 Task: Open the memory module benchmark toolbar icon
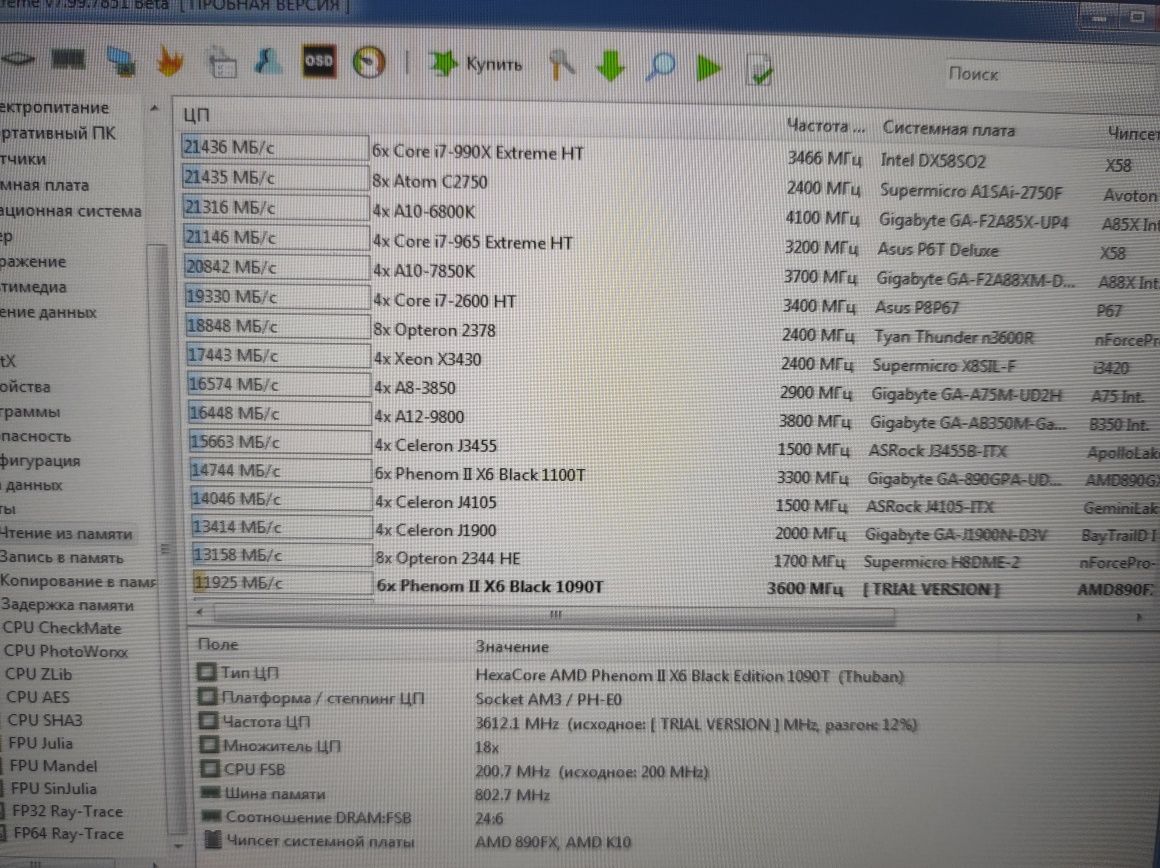(68, 59)
